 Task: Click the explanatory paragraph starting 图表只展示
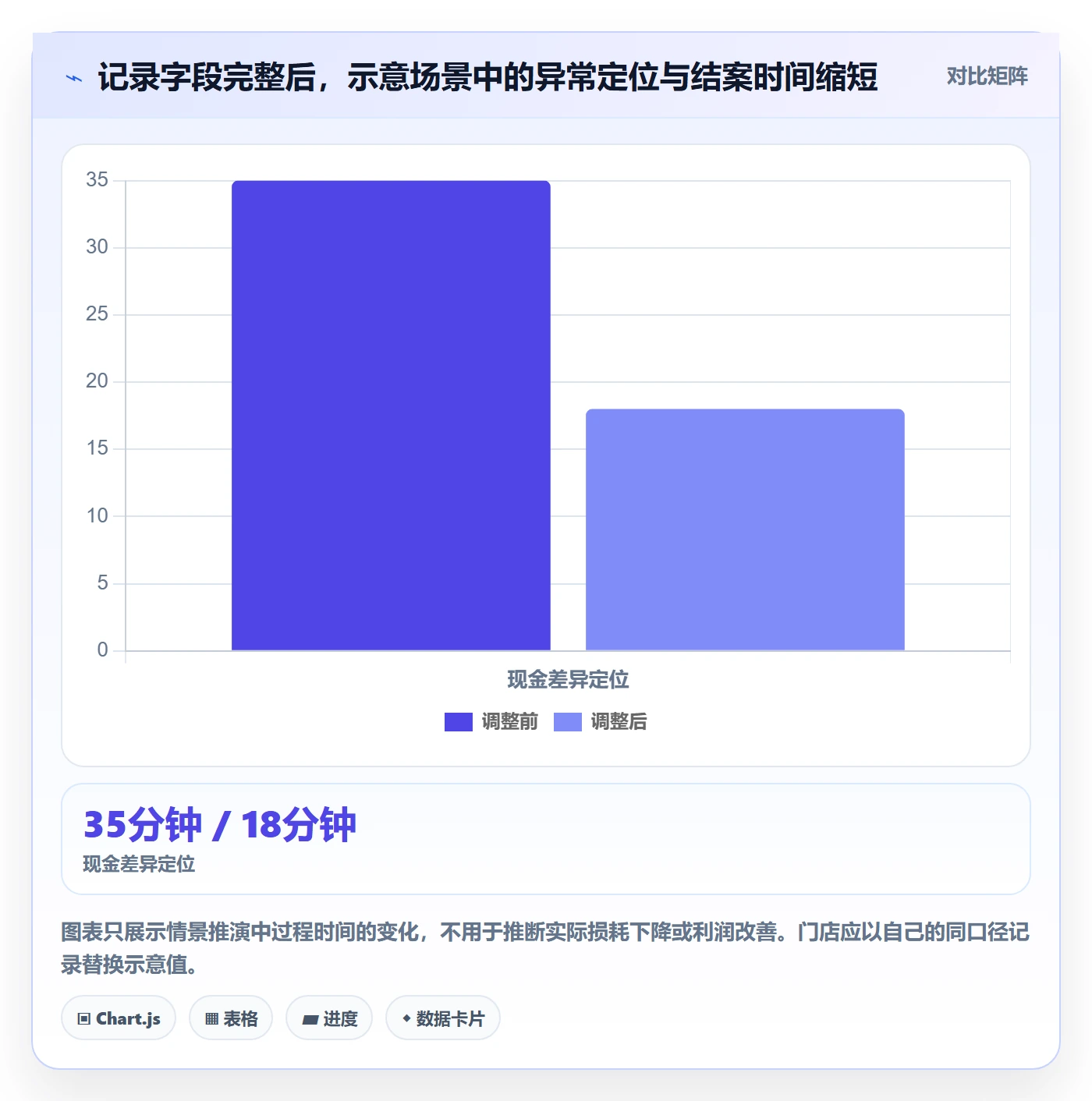coord(545,948)
